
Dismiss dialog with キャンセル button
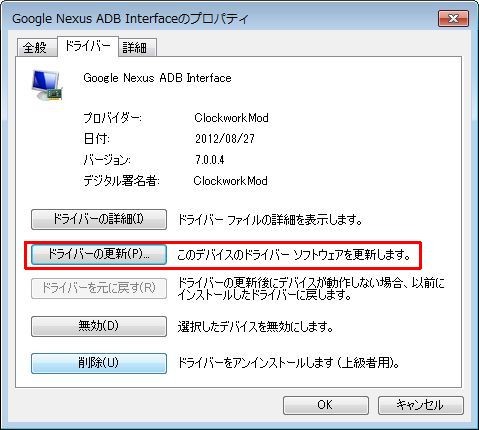coord(421,405)
